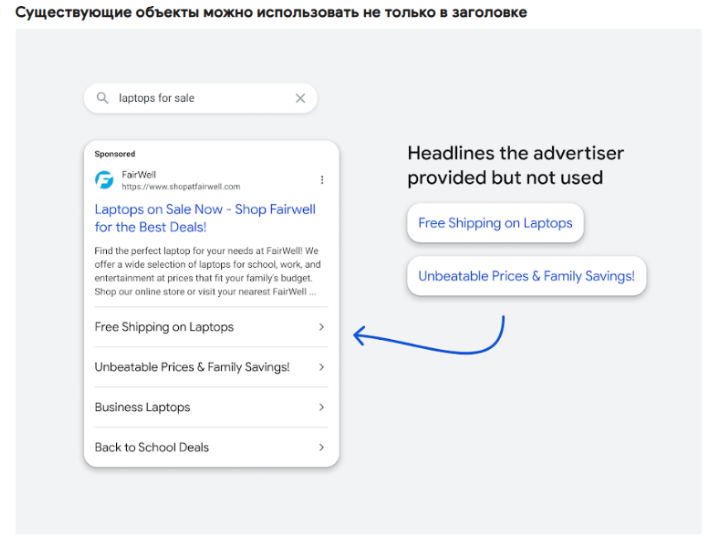Click the chevron beside Unbeatable Prices & Family Savings
Screen dimensions: 707x540
321,367
